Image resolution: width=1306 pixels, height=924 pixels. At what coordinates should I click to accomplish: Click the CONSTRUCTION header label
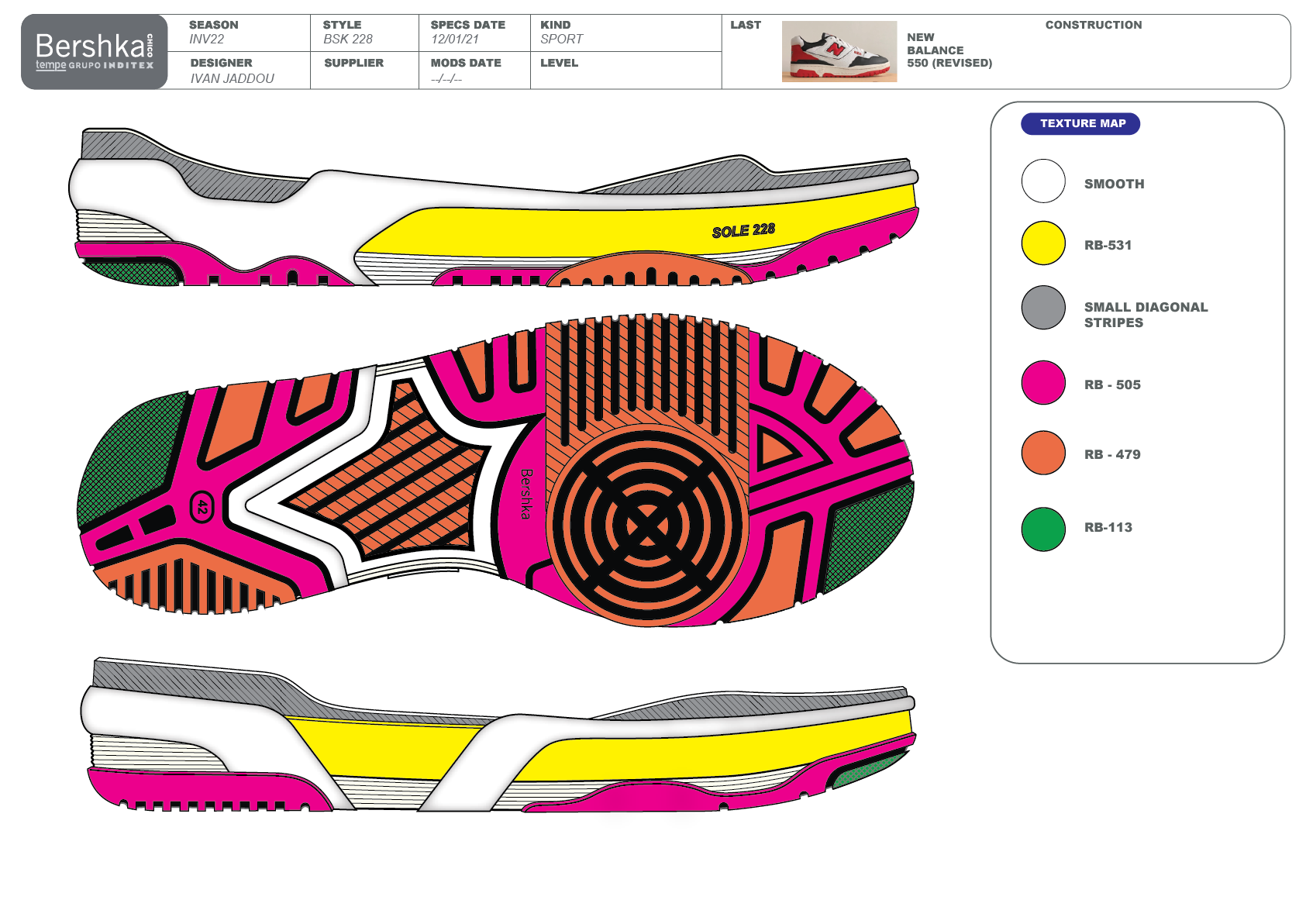point(1094,25)
